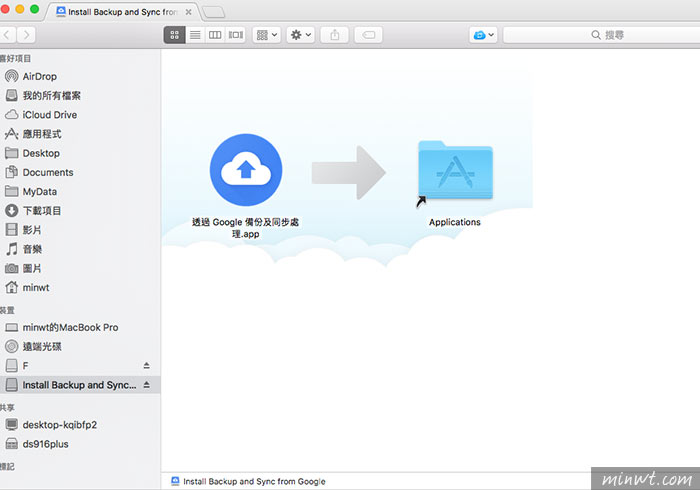Open iCloud Drive in the sidebar
The height and width of the screenshot is (490, 700).
(x=80, y=115)
